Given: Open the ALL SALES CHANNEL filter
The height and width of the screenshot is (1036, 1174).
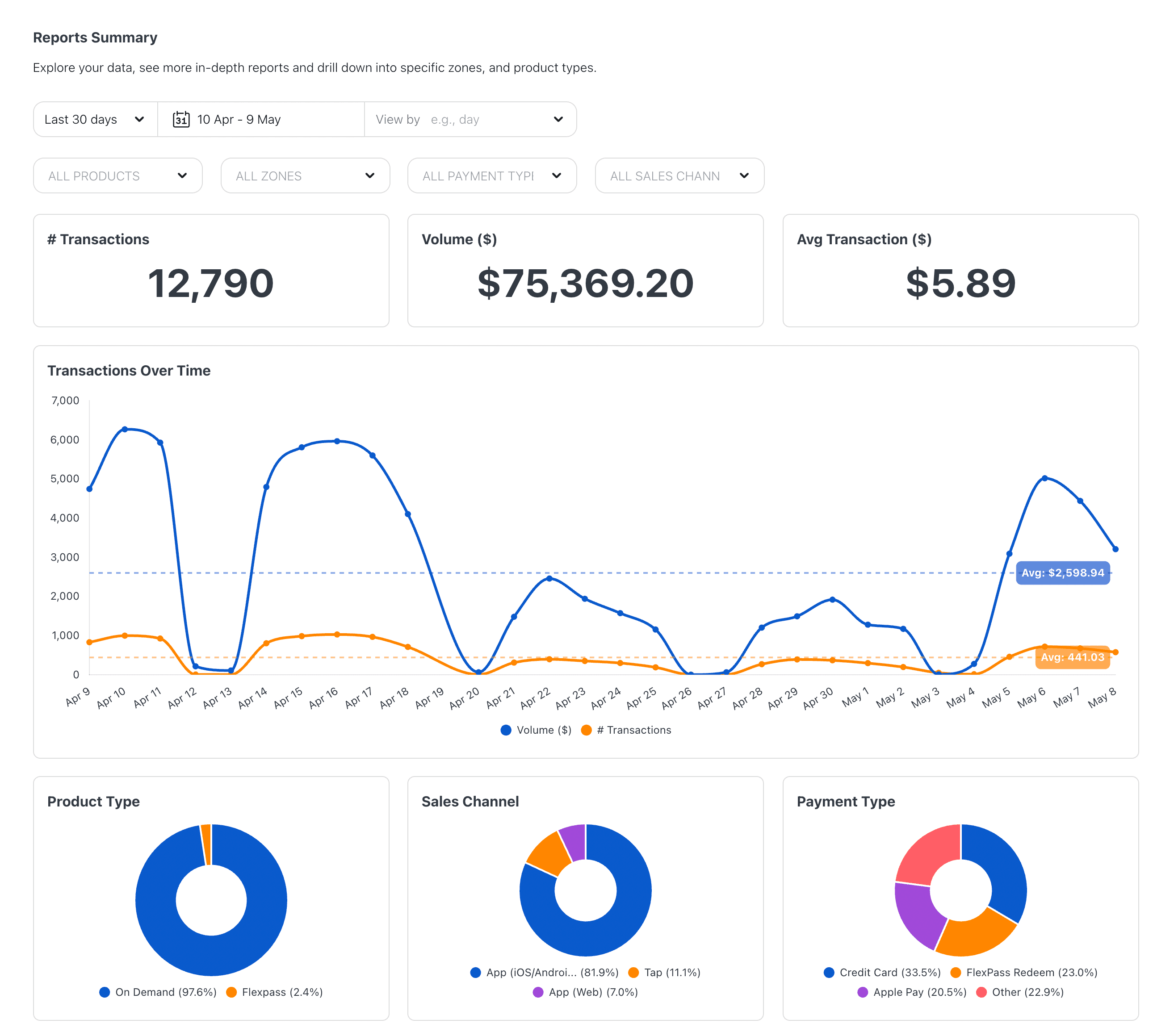Looking at the screenshot, I should [x=679, y=176].
